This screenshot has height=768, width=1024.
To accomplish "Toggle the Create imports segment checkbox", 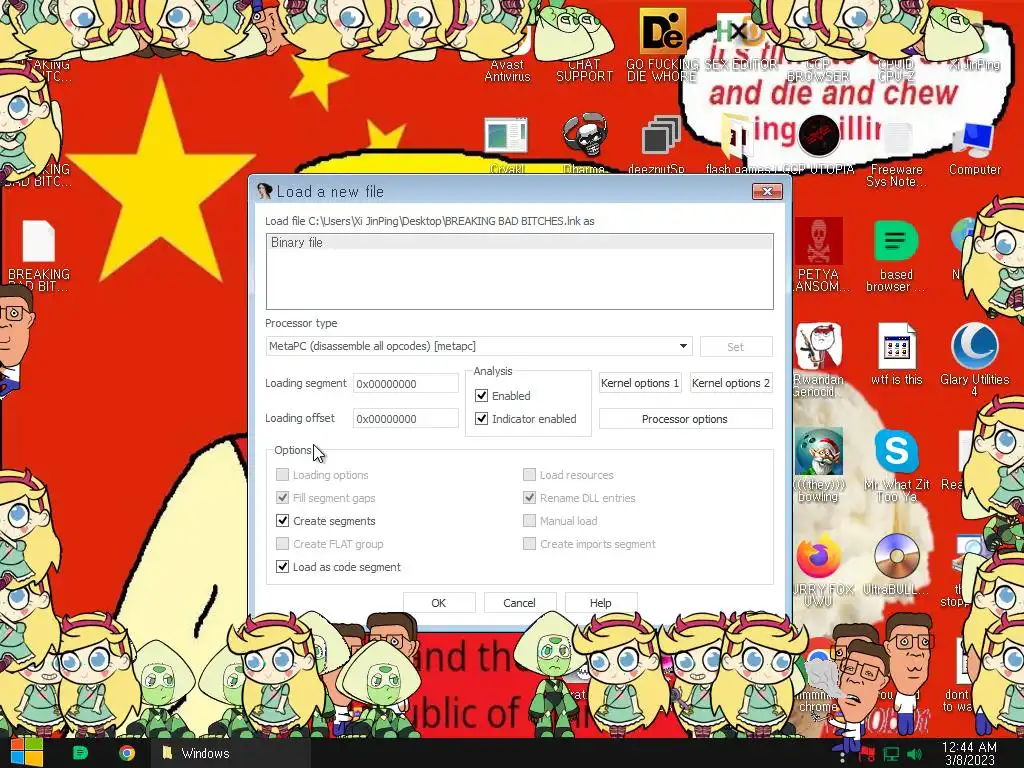I will [x=529, y=543].
